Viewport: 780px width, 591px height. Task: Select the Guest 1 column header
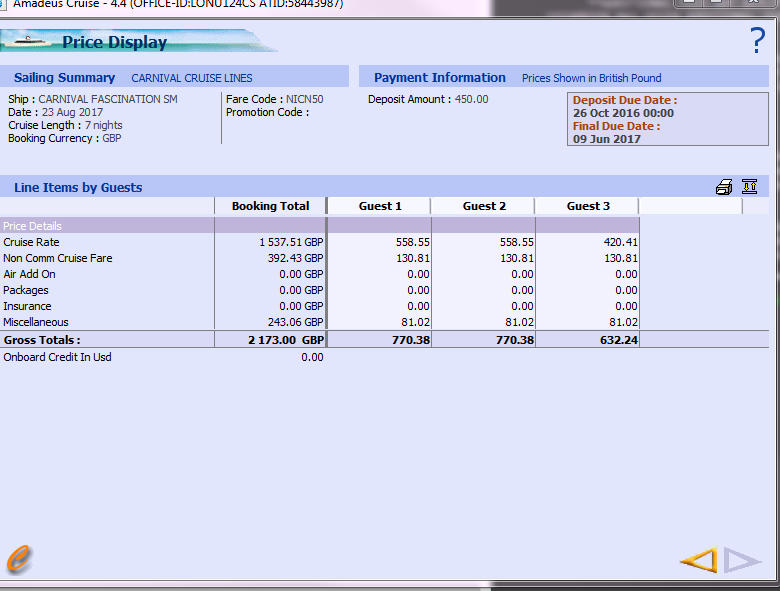click(x=379, y=206)
